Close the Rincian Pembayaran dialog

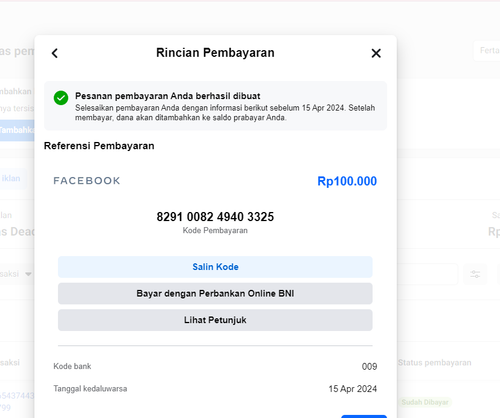coord(376,53)
